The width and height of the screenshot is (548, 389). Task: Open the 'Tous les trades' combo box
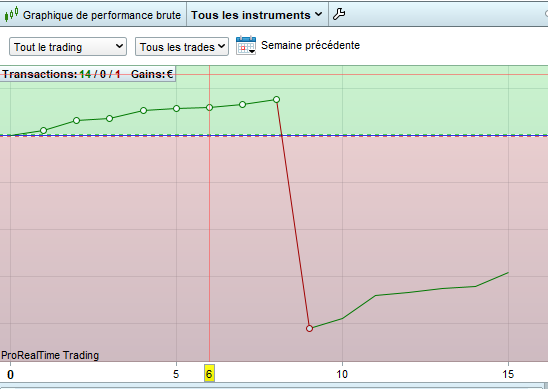pos(182,46)
